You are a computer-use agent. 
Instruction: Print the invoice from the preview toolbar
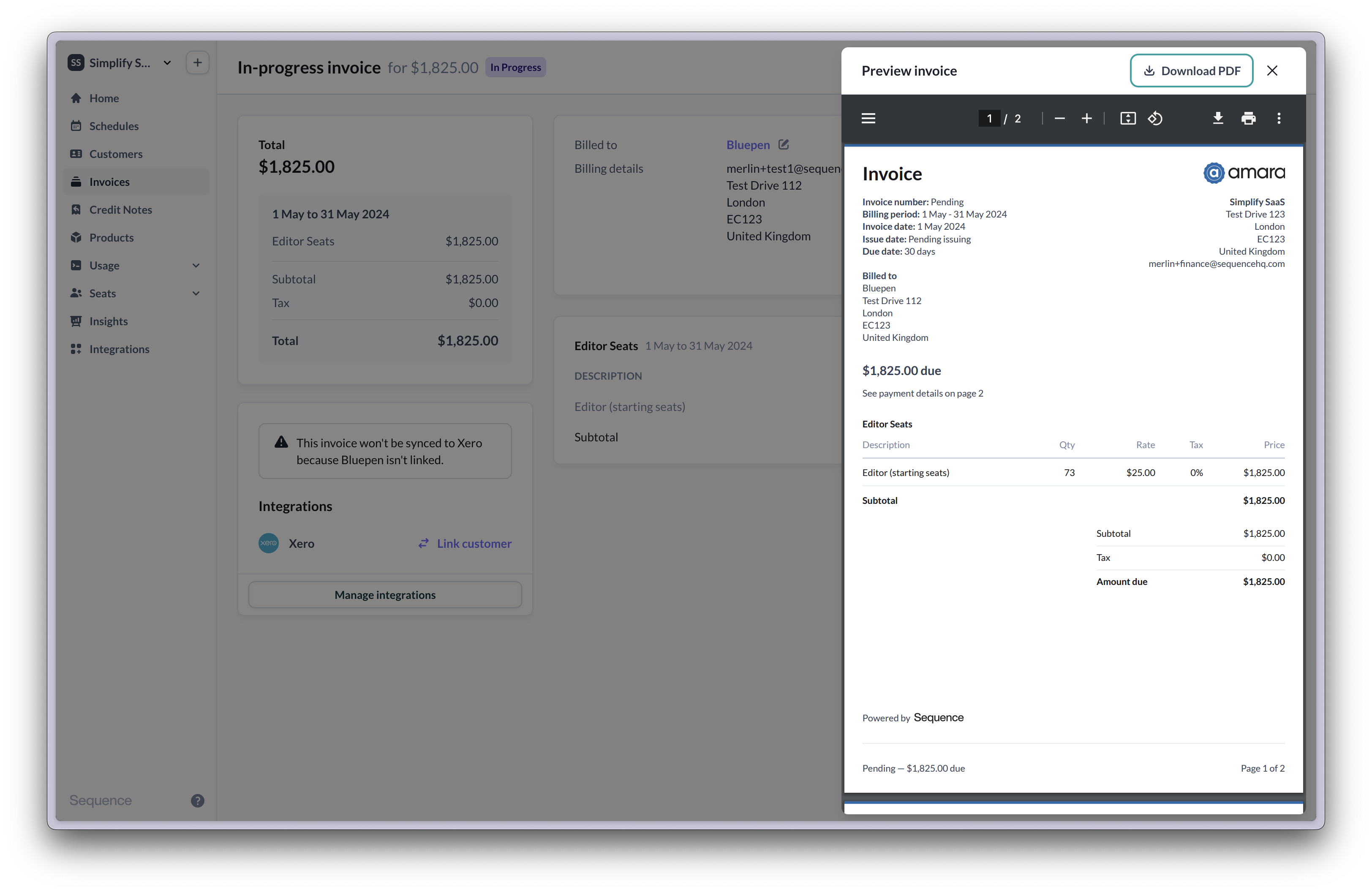1249,118
